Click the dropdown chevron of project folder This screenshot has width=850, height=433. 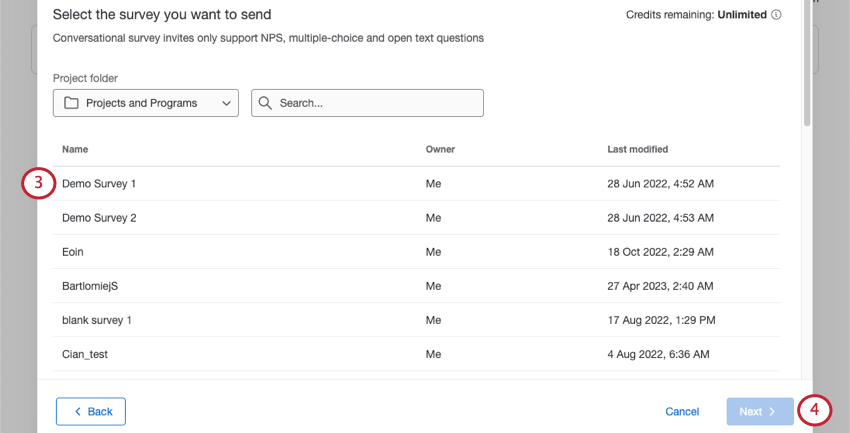click(x=223, y=103)
